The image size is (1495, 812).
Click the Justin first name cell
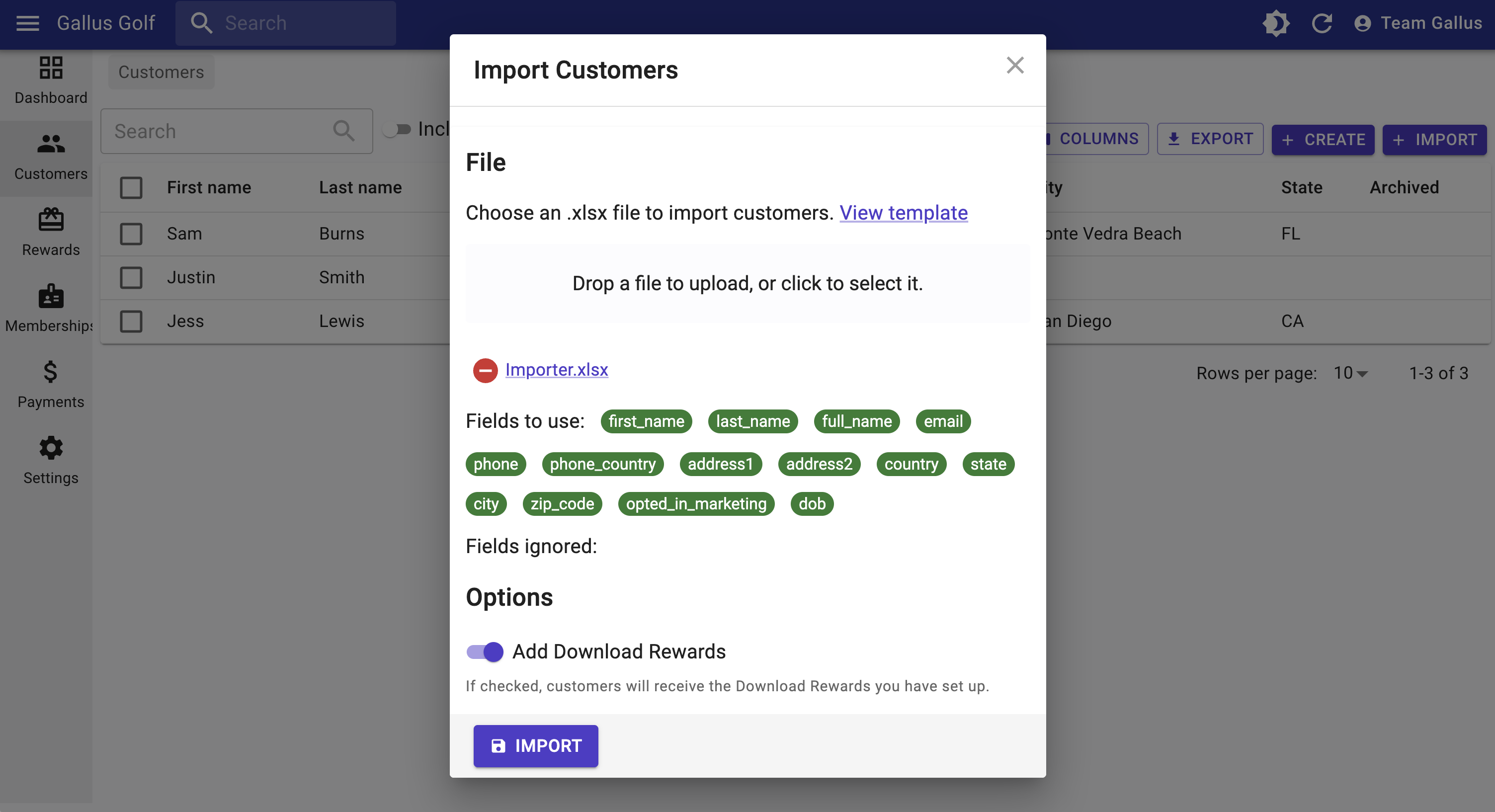click(x=191, y=277)
